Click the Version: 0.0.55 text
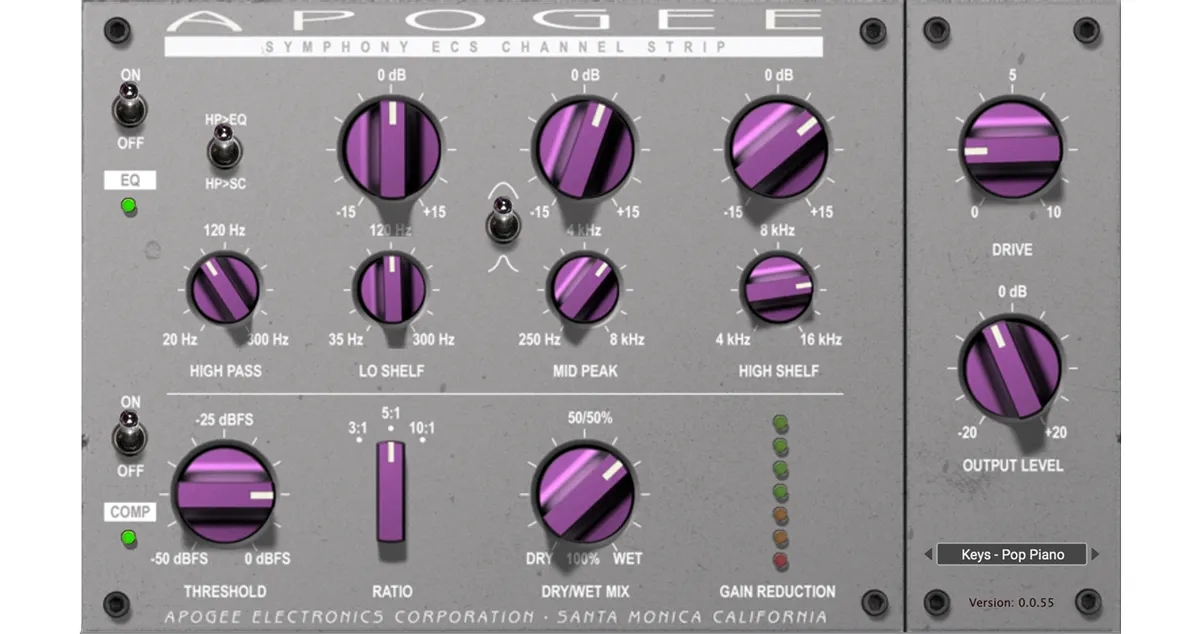 [x=1010, y=602]
